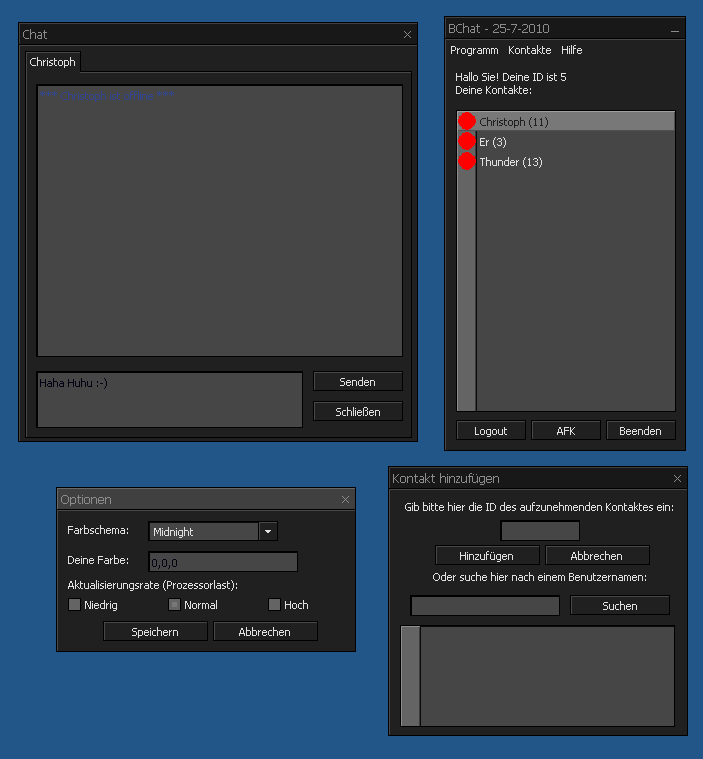
Task: Open the Kontakte menu
Action: 529,50
